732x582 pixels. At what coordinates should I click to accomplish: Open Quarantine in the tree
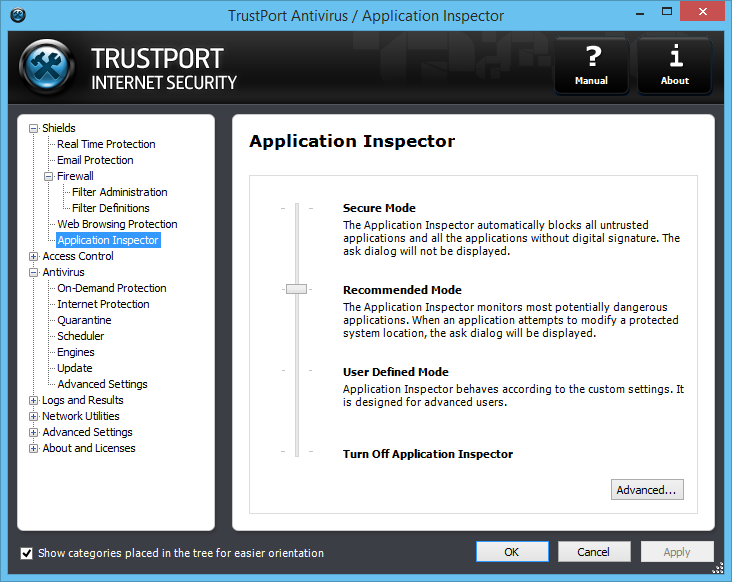pos(84,320)
